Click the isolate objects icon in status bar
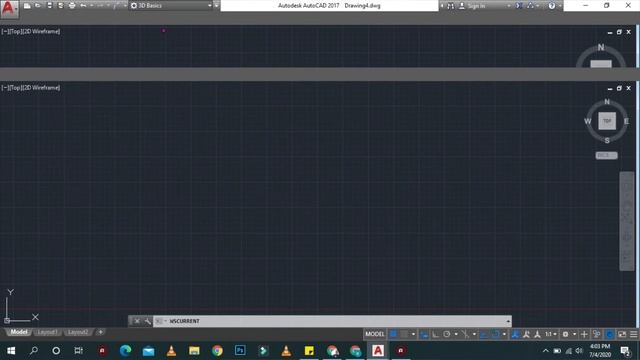The height and width of the screenshot is (360, 640). (597, 334)
